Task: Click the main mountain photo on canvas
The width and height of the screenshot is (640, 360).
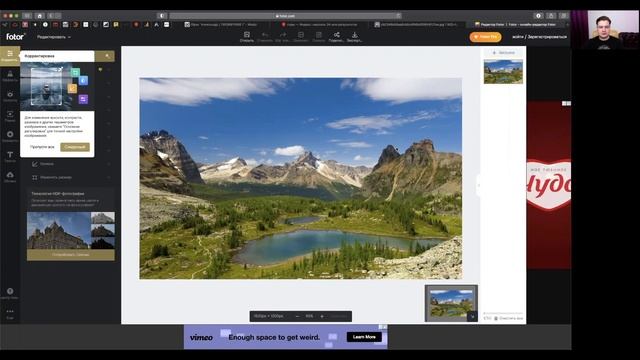Action: pyautogui.click(x=301, y=178)
